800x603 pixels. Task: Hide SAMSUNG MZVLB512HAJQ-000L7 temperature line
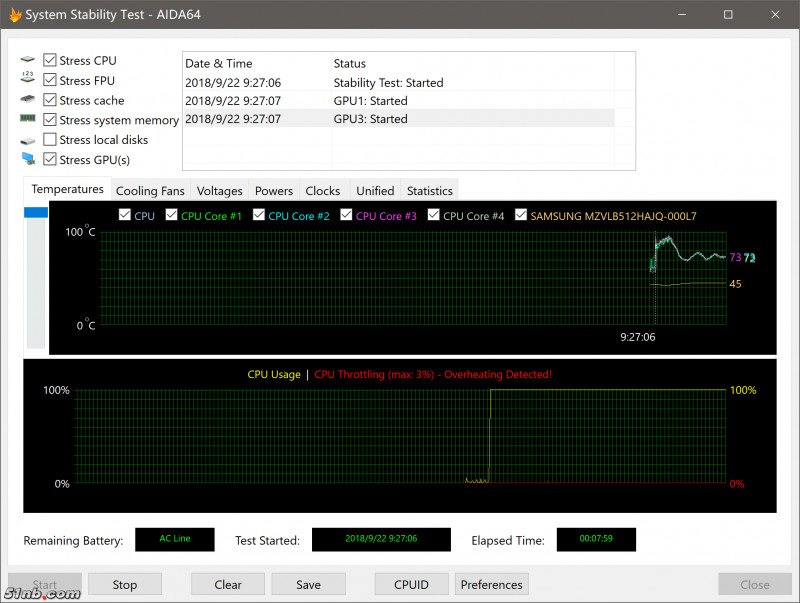[521, 215]
